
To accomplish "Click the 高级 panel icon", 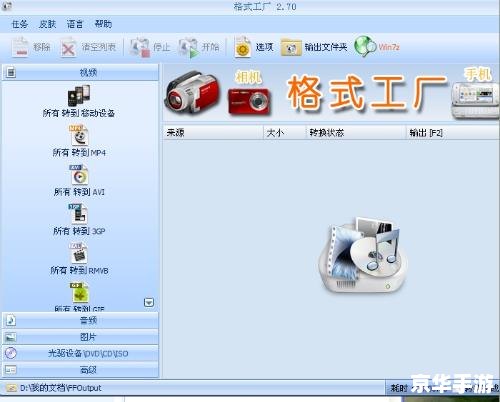I will click(x=11, y=370).
